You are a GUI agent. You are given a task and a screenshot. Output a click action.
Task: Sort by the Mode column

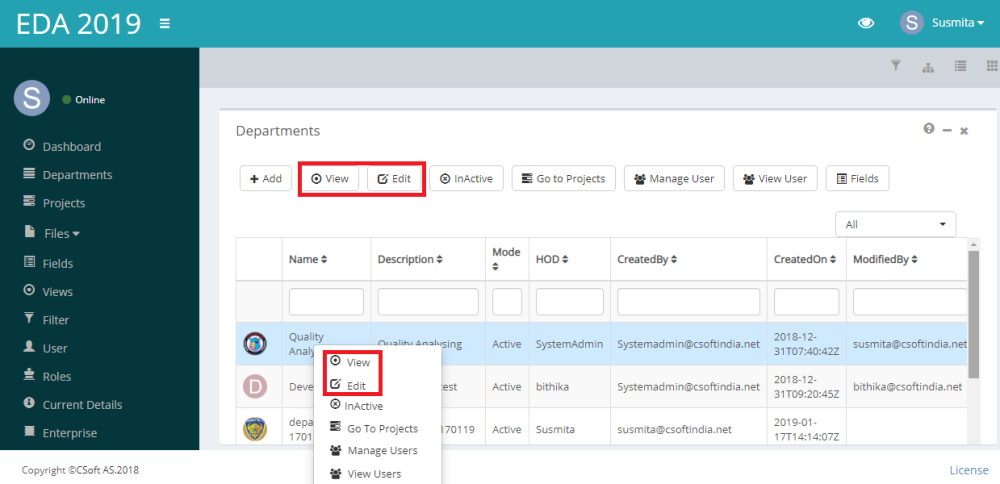tap(506, 260)
